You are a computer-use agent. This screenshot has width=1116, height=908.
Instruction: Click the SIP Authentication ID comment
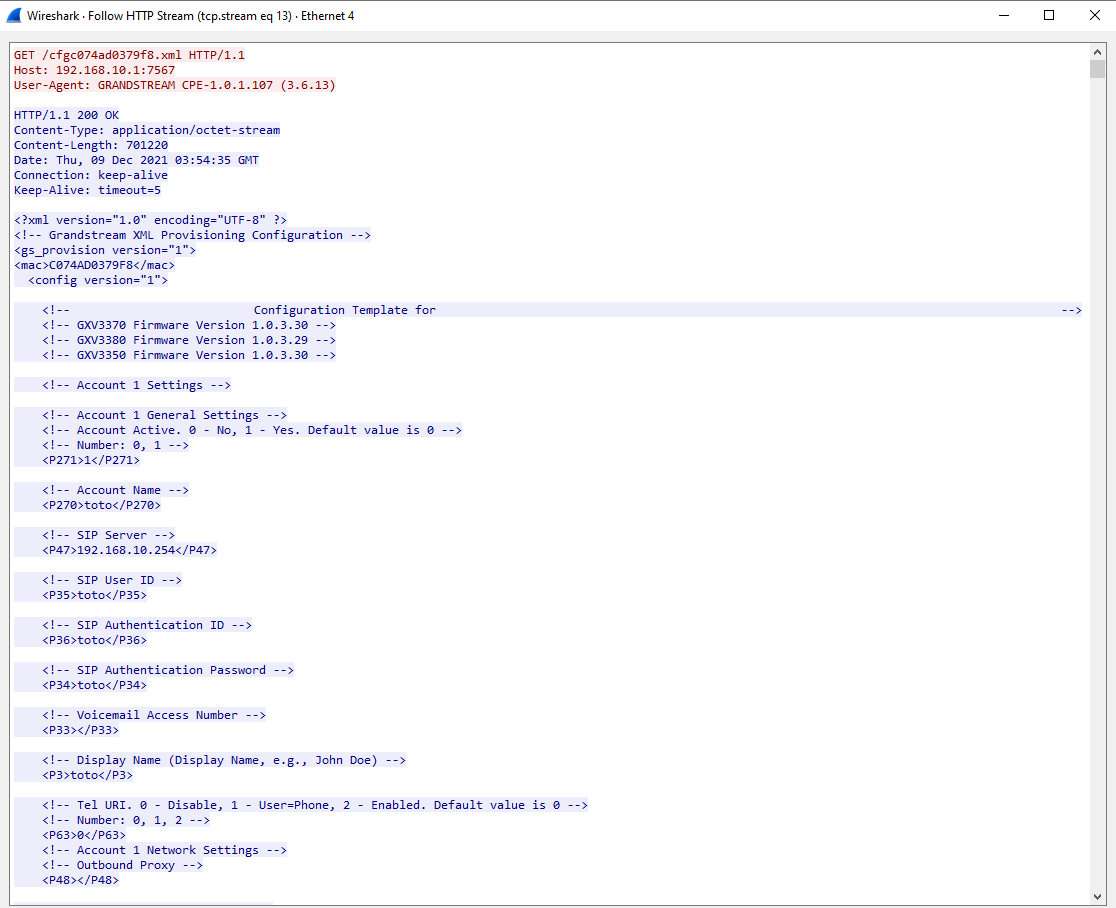click(147, 624)
